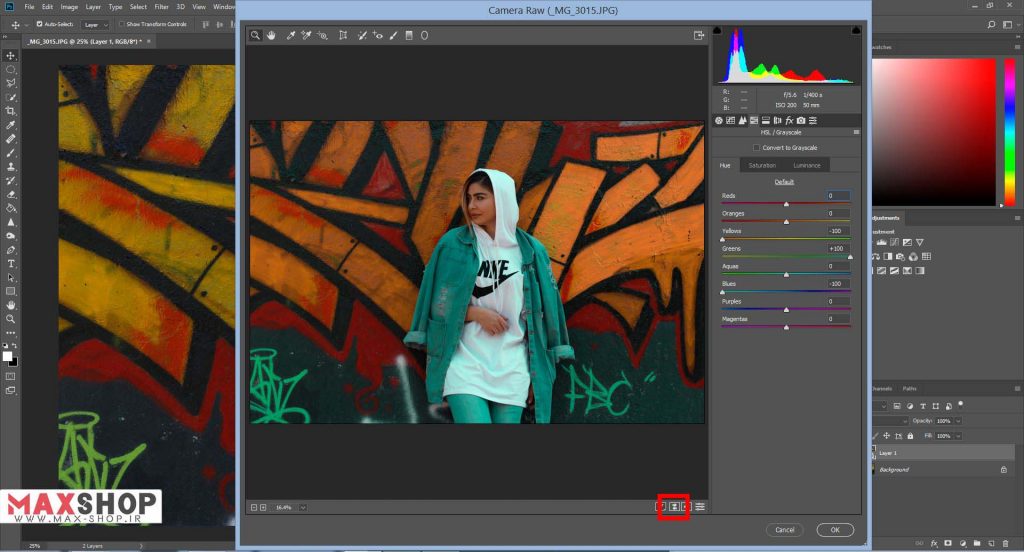Open the Split Toning panel icon
This screenshot has height=552, width=1024.
click(766, 120)
